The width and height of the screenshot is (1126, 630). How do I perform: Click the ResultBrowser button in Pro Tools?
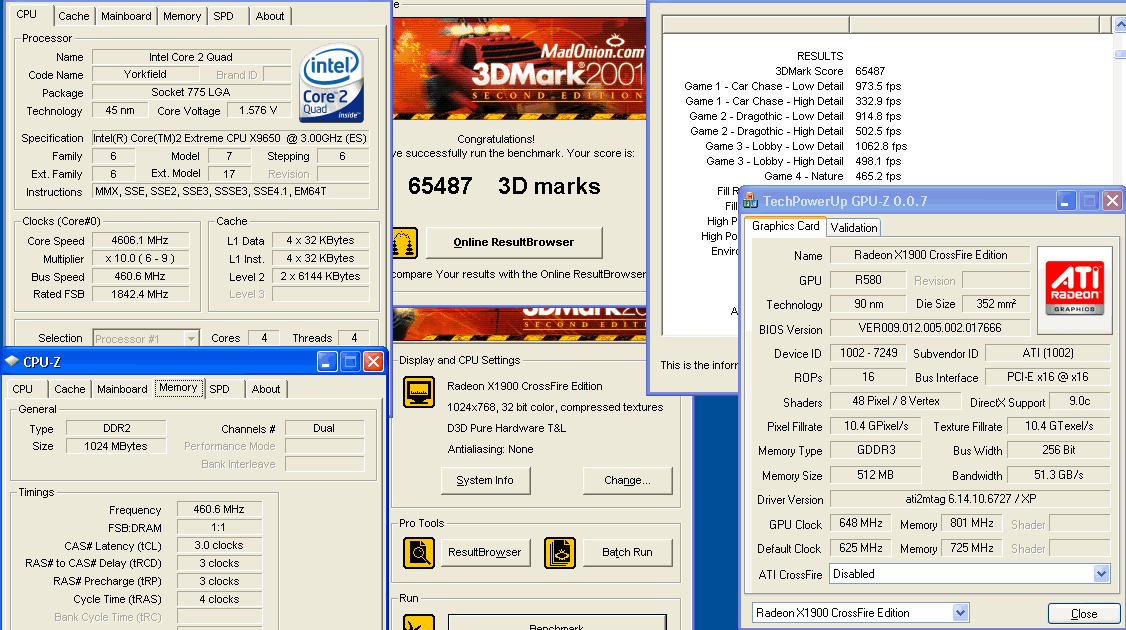tap(485, 552)
